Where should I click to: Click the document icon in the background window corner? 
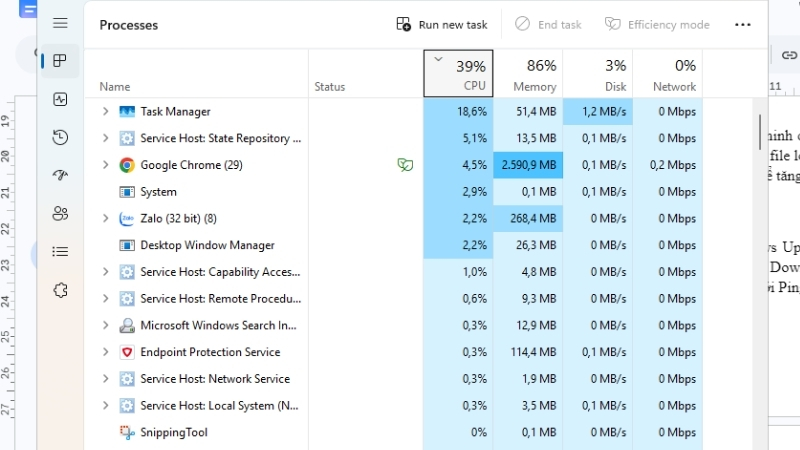[28, 9]
